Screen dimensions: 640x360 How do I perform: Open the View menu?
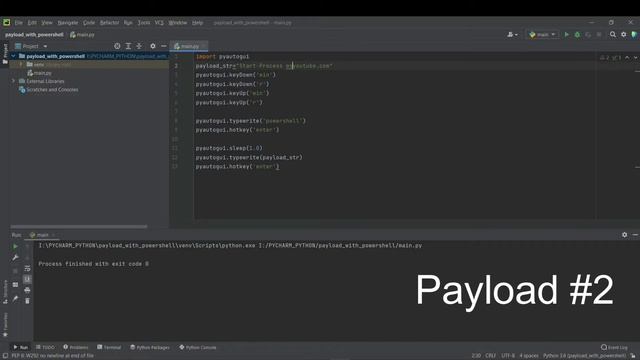coord(47,23)
